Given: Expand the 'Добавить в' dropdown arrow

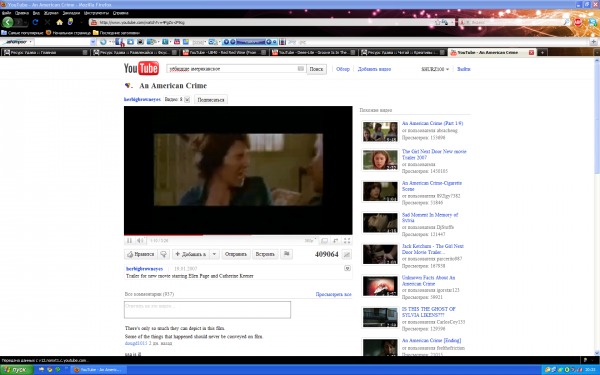Looking at the screenshot, I should (x=214, y=254).
